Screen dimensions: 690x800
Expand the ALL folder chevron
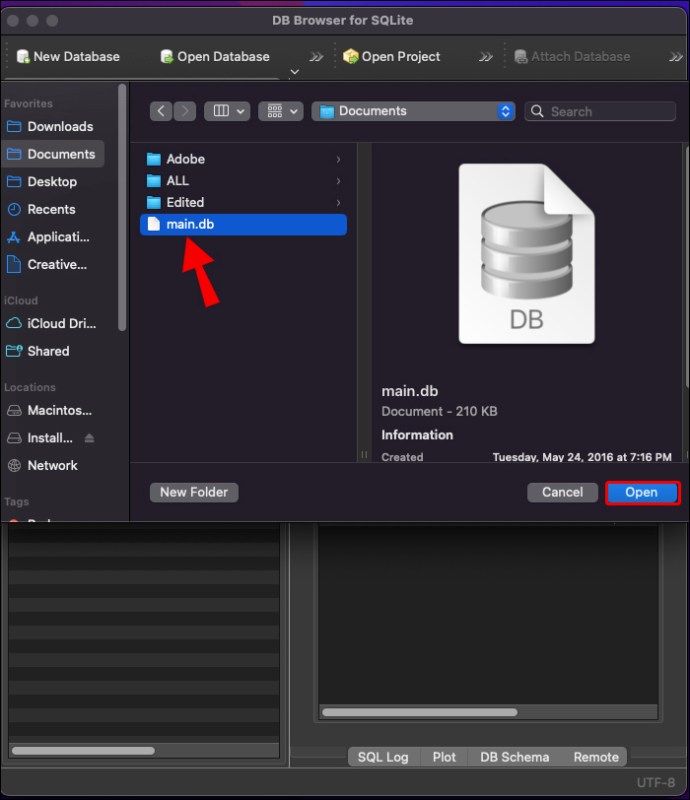(x=338, y=181)
